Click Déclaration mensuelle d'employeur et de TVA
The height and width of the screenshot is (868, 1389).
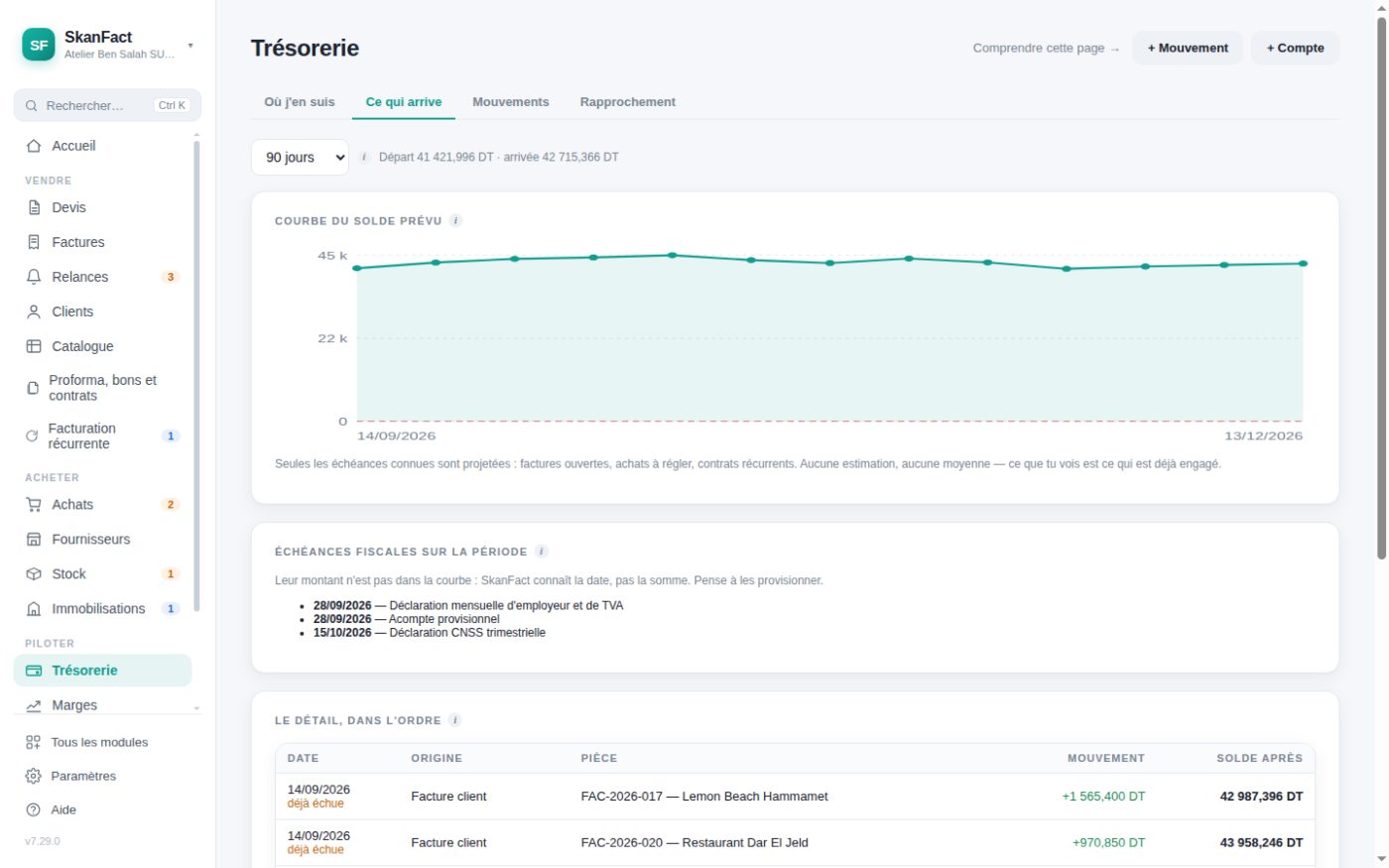coord(468,605)
